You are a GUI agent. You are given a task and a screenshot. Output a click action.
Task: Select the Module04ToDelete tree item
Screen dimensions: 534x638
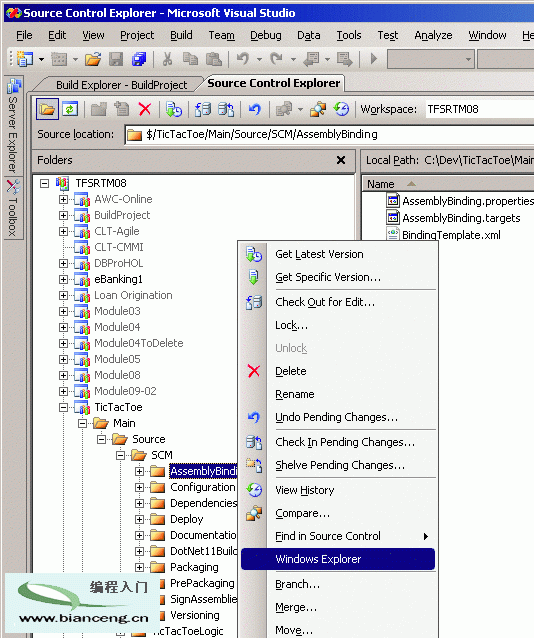(139, 343)
